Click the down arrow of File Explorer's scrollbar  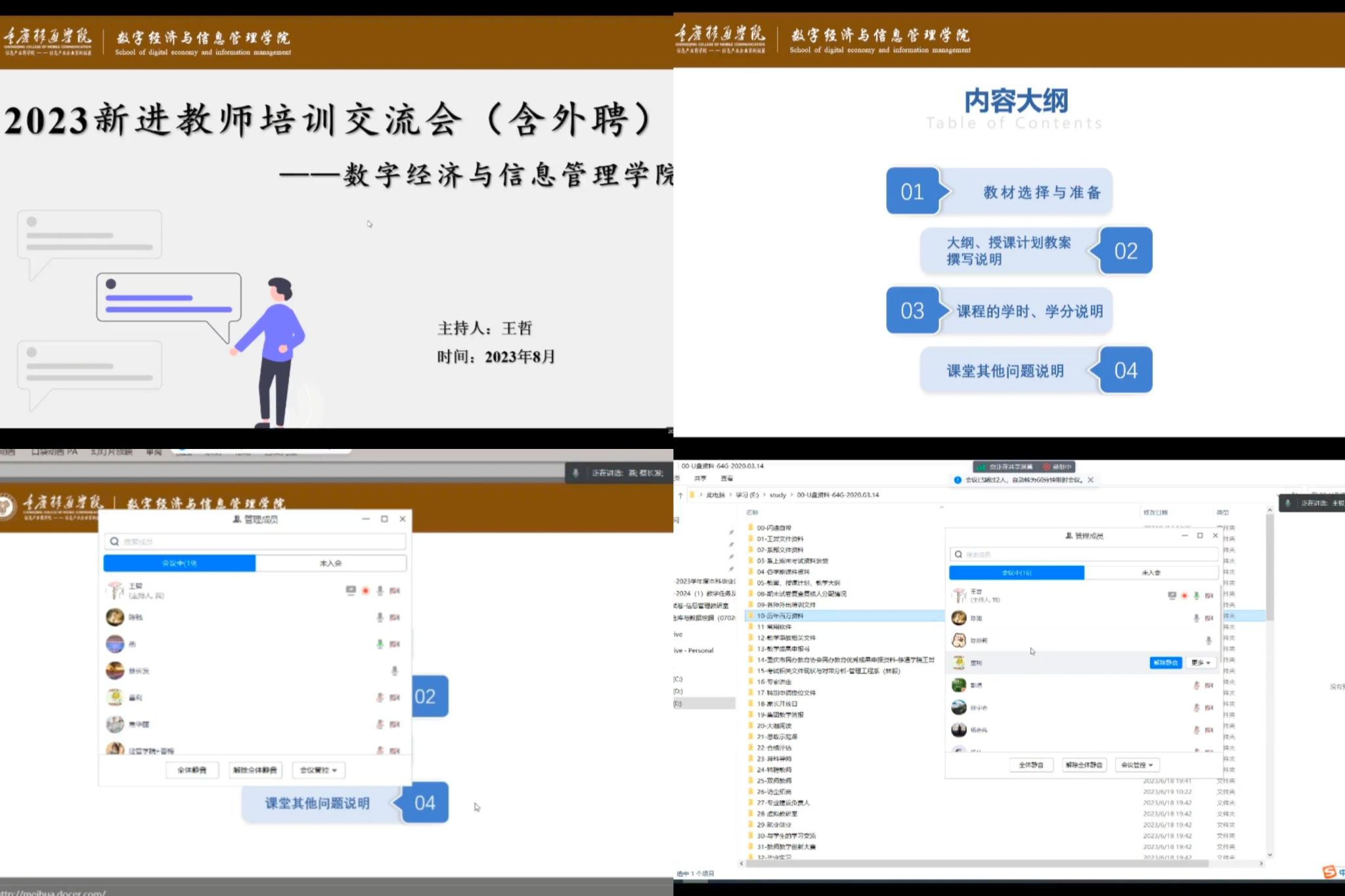tap(1269, 855)
